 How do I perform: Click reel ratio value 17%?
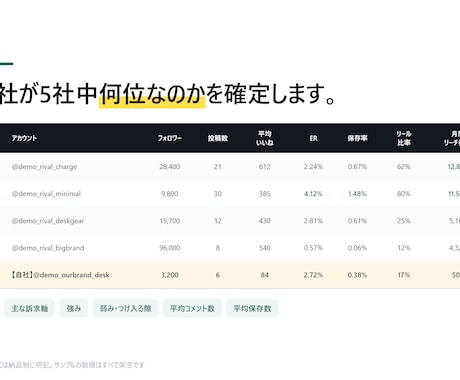coord(404,275)
